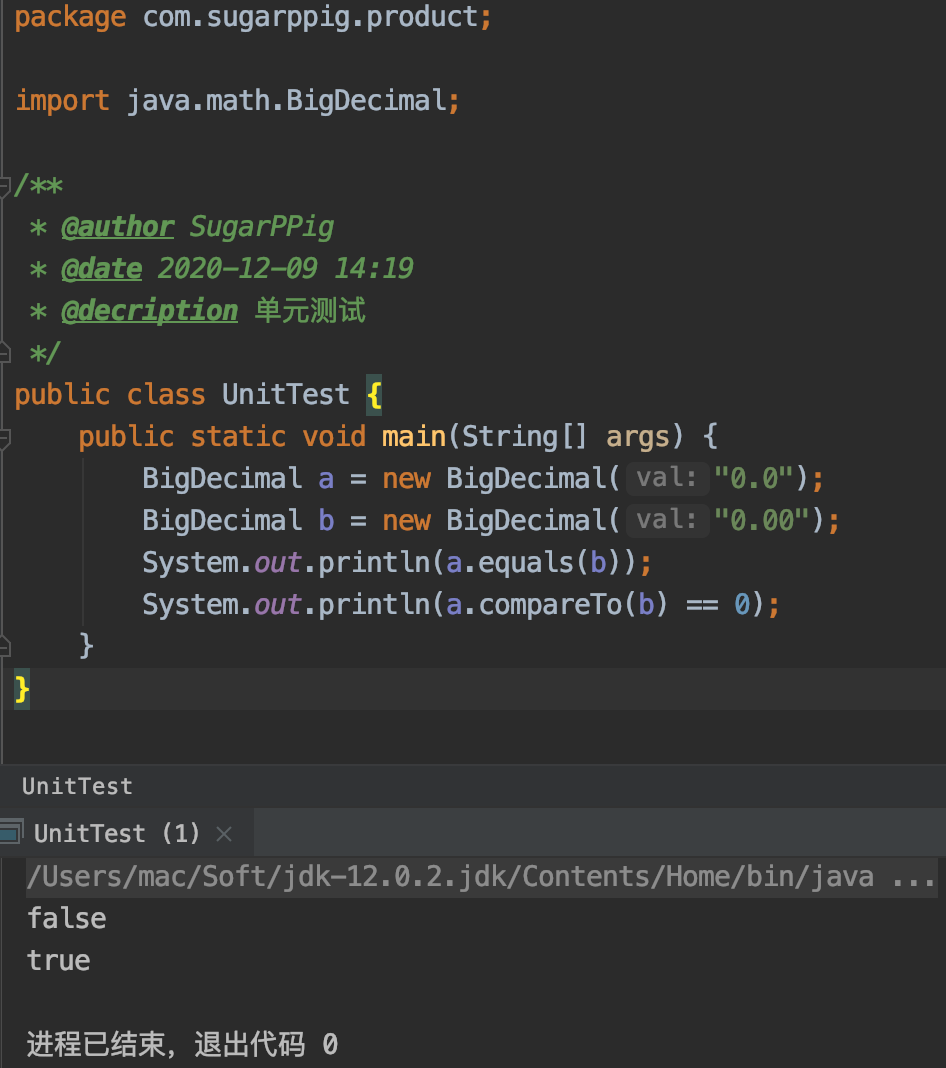The image size is (946, 1068).
Task: Click the java.math.BigDecimal import
Action: point(286,101)
